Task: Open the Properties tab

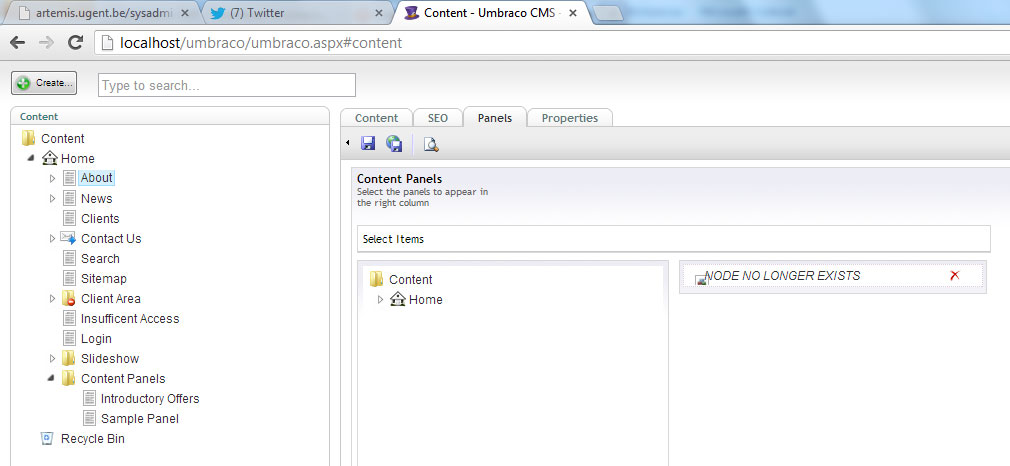Action: tap(569, 118)
